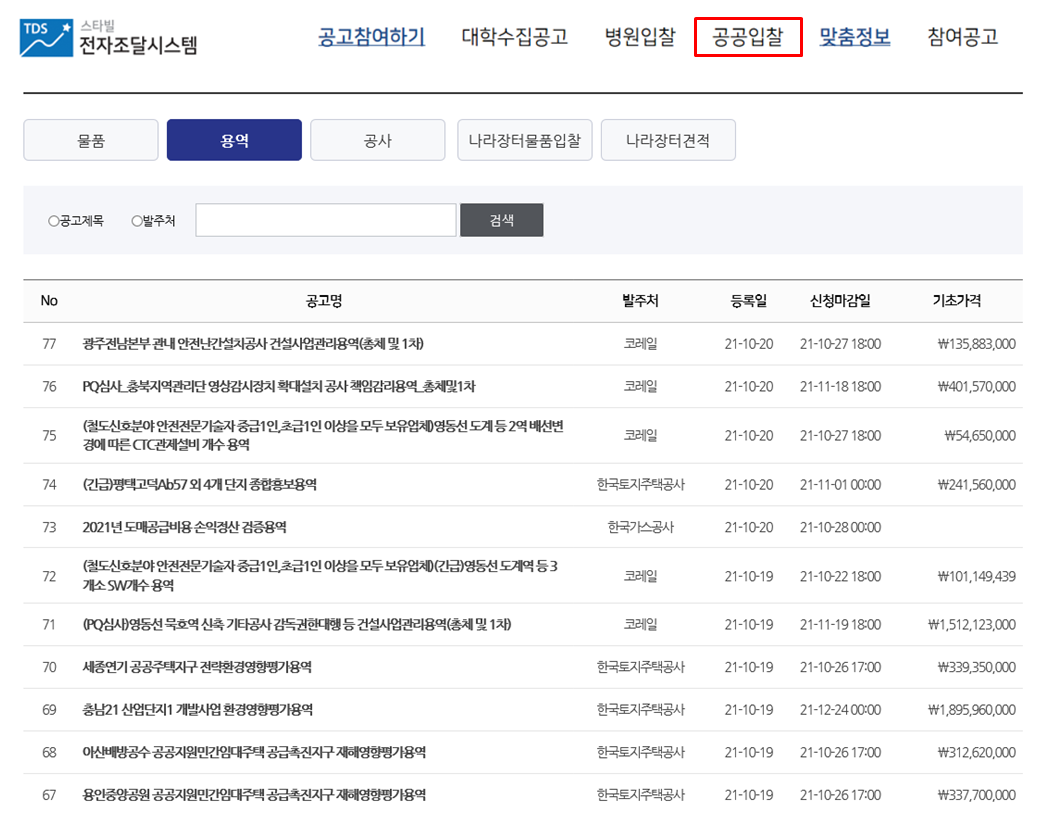Open the 맞춤정보 menu
Viewport: 1048px width, 831px height.
tap(855, 36)
